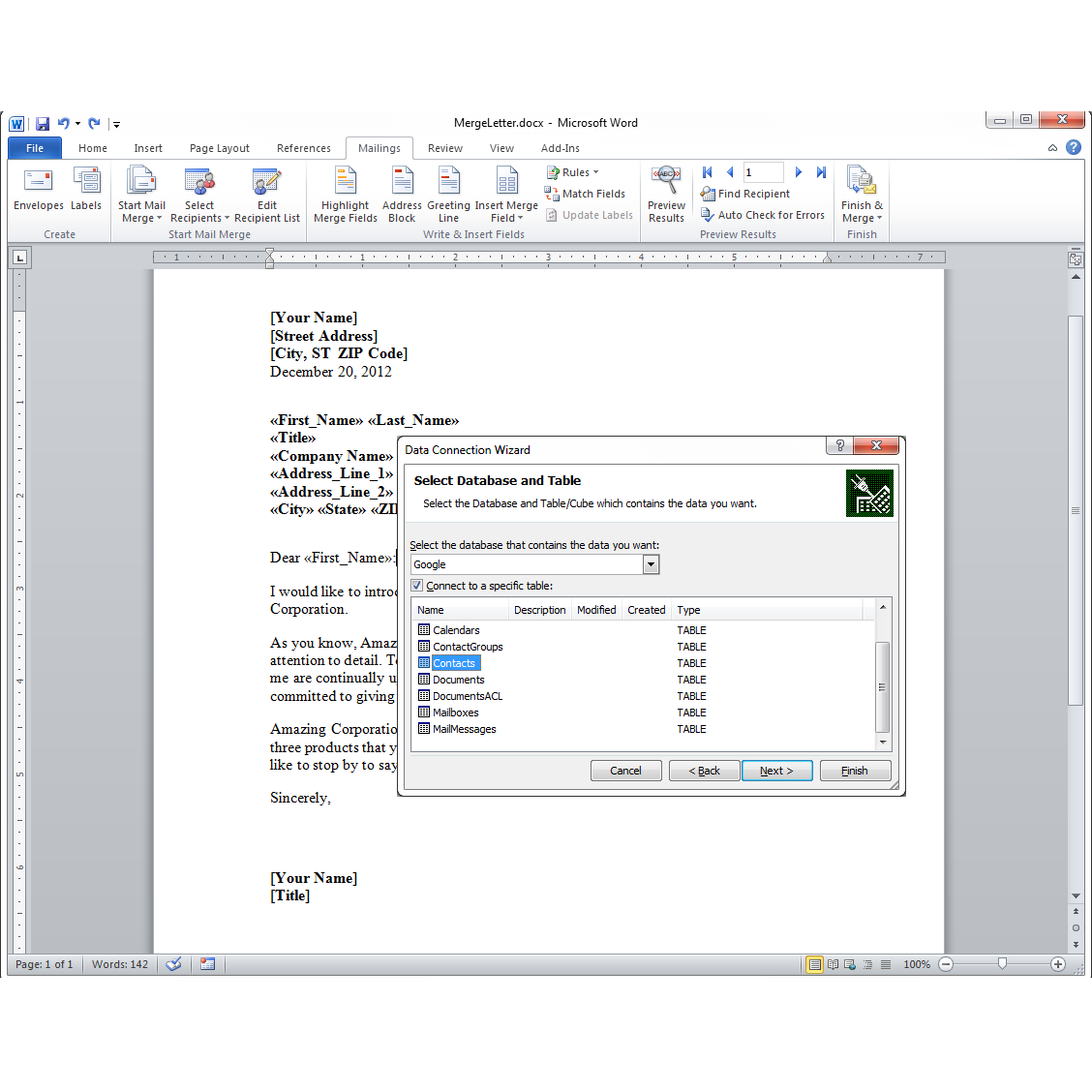
Task: Click the zoom out minus button
Action: click(946, 964)
